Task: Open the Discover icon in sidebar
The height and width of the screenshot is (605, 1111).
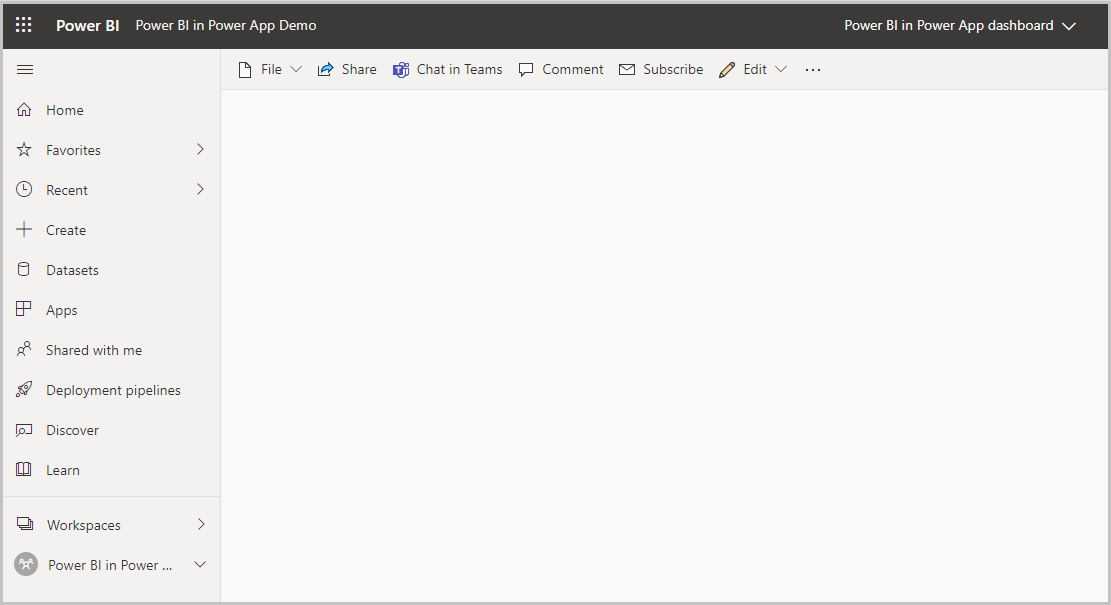Action: (23, 429)
